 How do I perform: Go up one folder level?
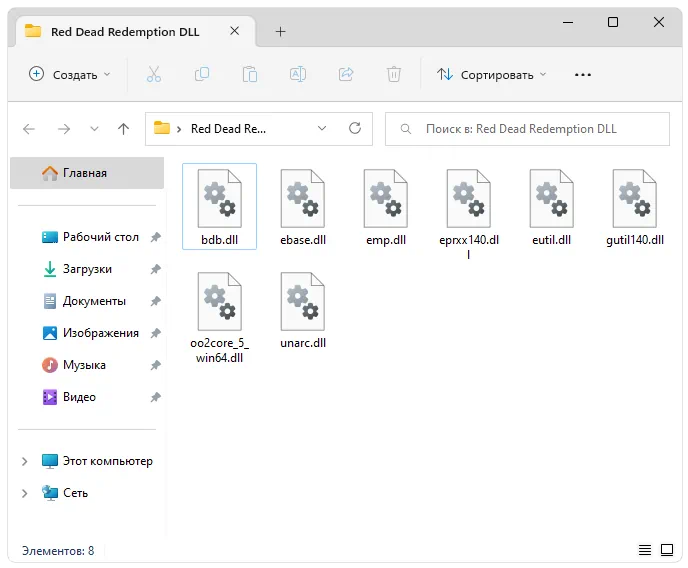point(124,129)
